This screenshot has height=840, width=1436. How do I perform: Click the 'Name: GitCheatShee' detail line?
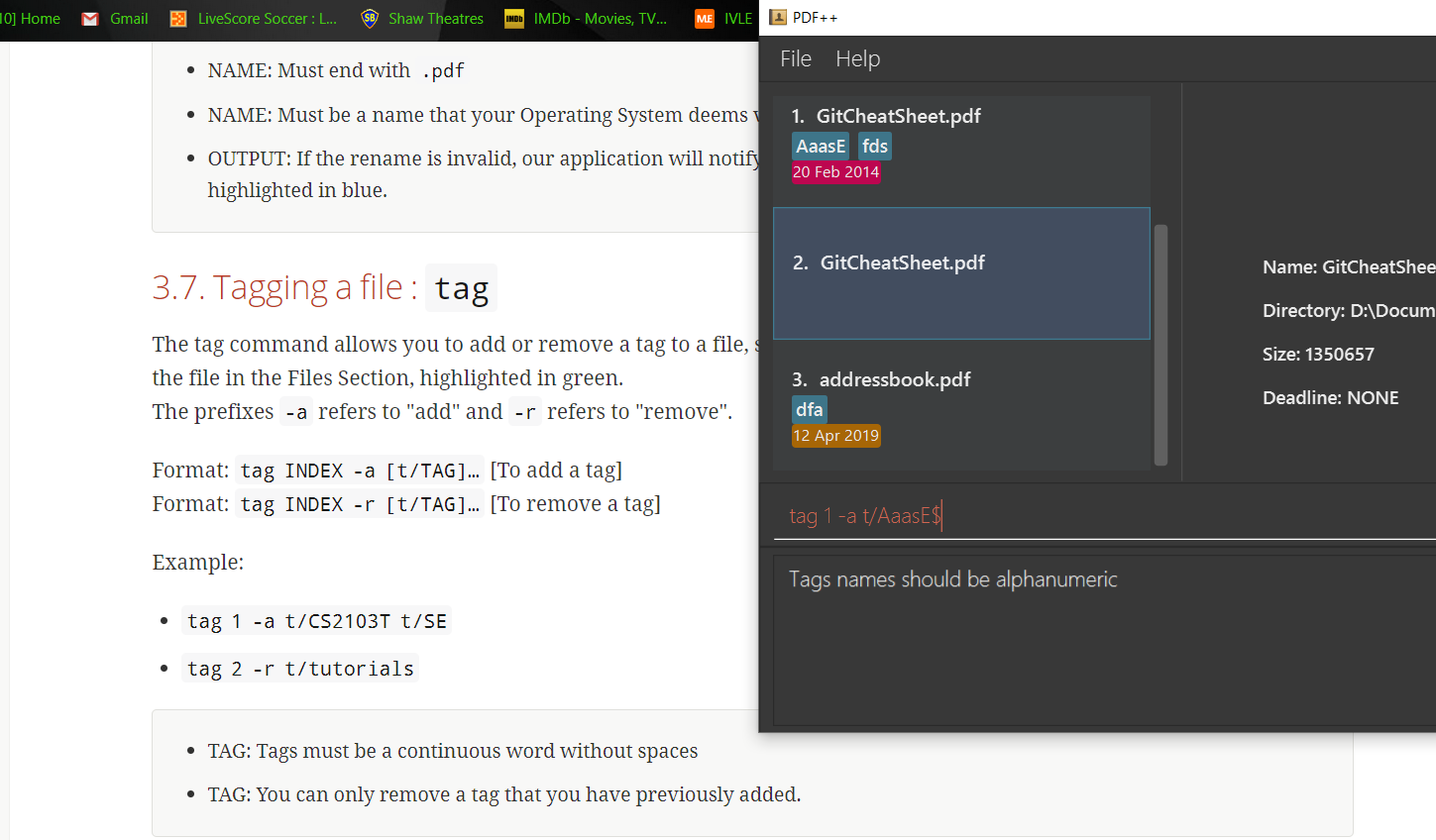(1349, 267)
